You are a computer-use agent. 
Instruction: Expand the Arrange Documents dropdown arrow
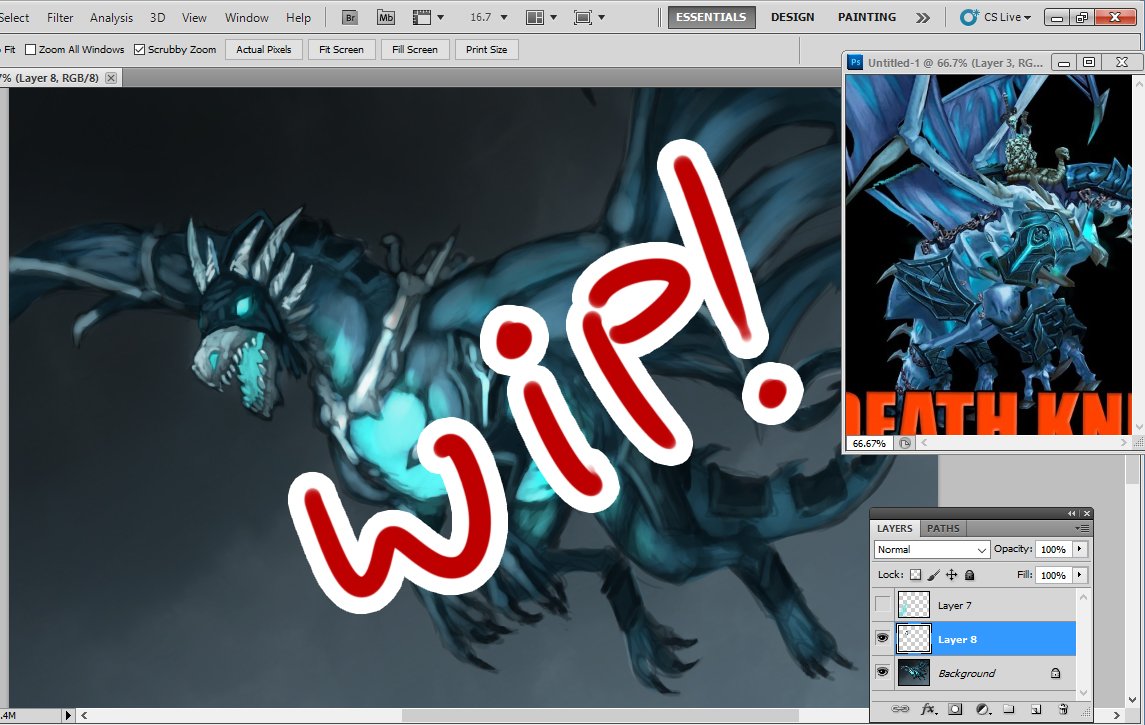coord(554,18)
